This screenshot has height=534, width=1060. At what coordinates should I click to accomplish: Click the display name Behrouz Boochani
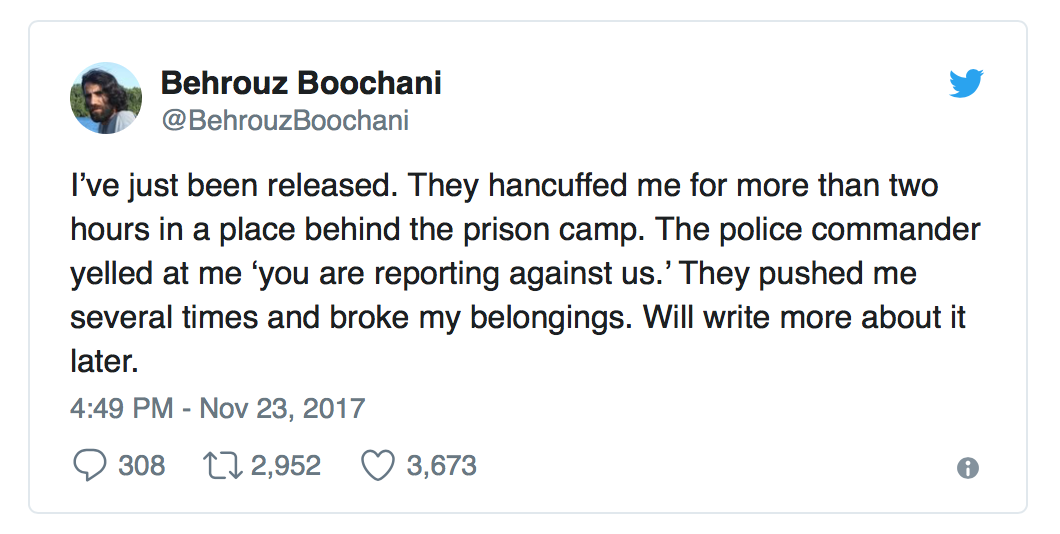(x=301, y=83)
